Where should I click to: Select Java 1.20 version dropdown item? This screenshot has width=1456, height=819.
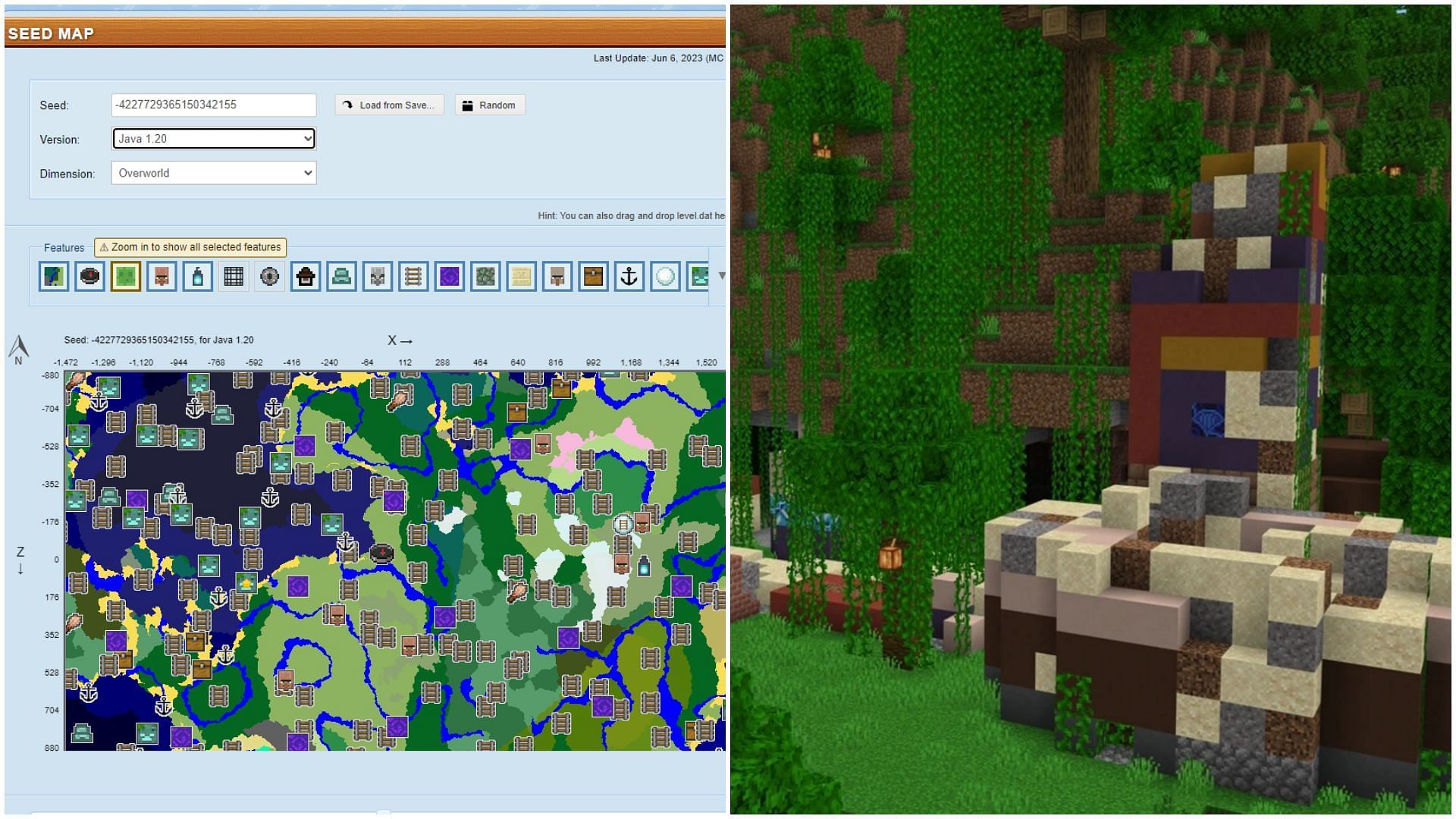pos(213,139)
